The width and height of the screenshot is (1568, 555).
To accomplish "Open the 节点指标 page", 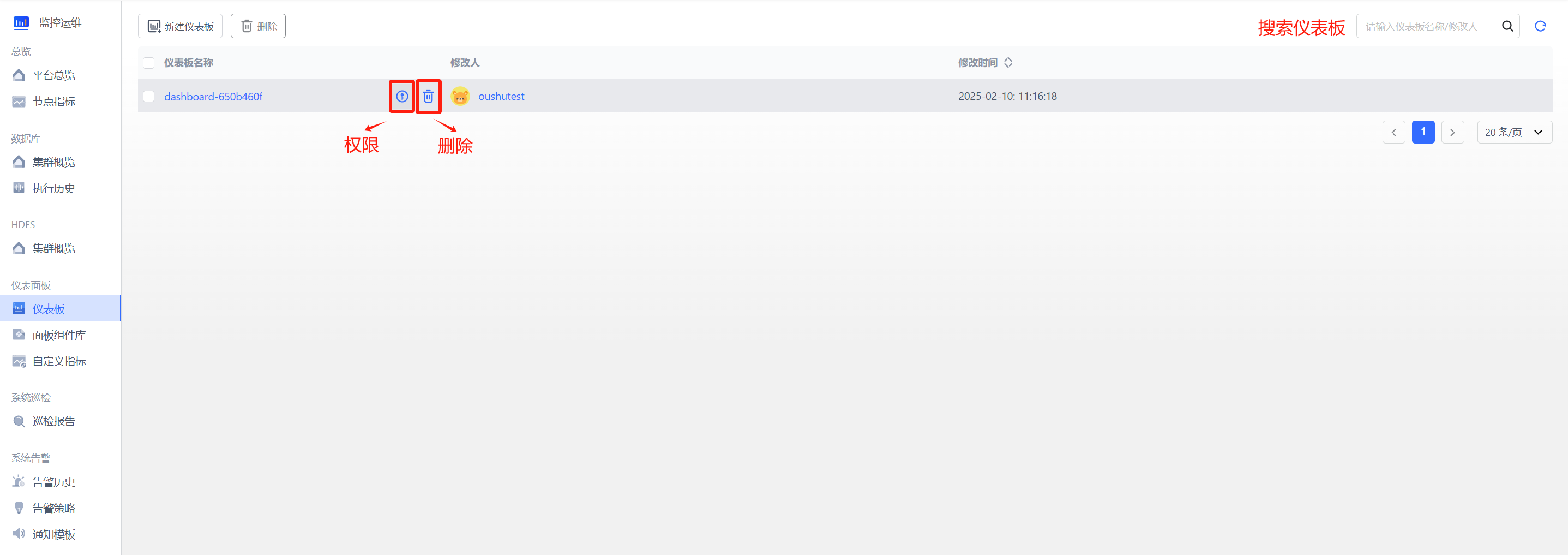I will [53, 102].
